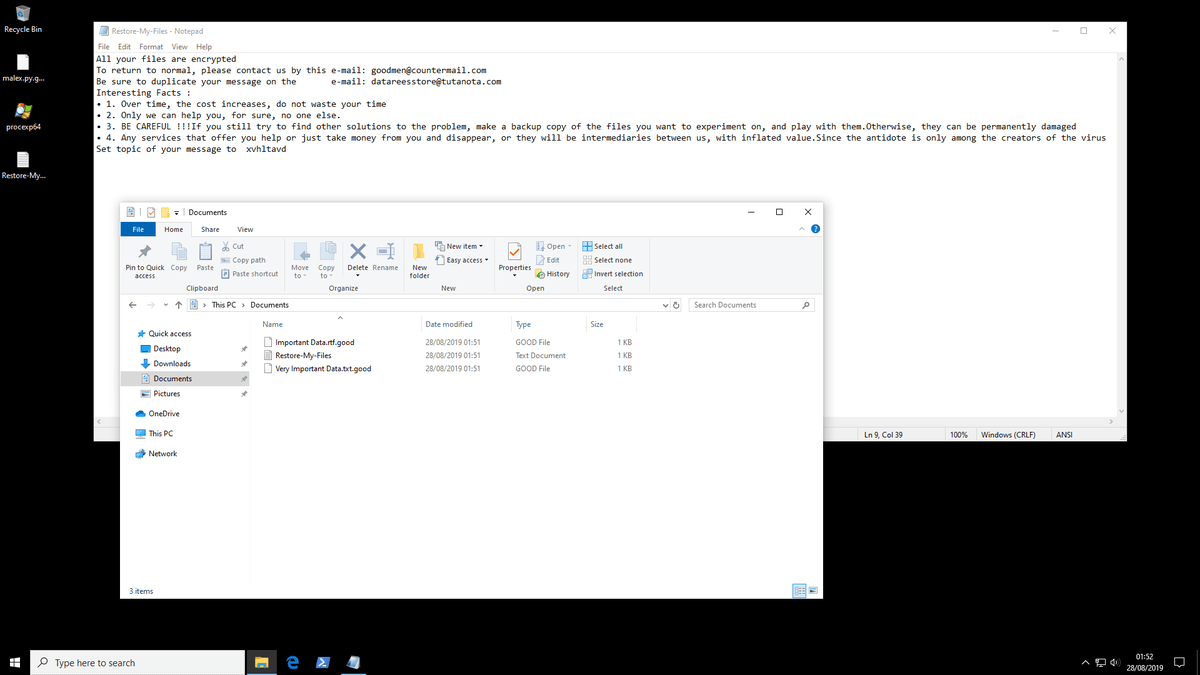Open the Properties icon in ribbon
The image size is (1200, 675).
pyautogui.click(x=515, y=260)
